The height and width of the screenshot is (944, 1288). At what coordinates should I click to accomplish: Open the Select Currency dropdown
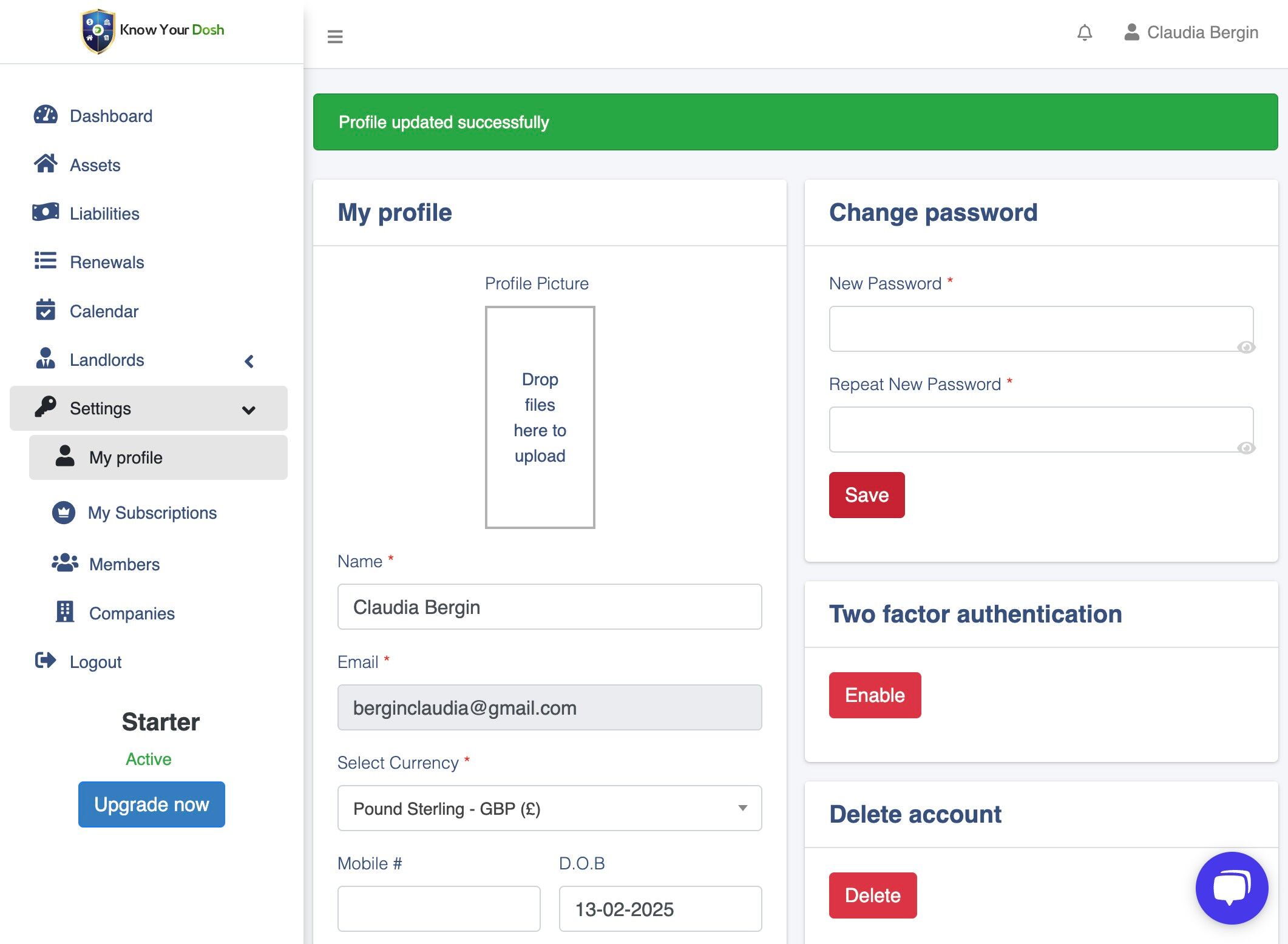[549, 808]
